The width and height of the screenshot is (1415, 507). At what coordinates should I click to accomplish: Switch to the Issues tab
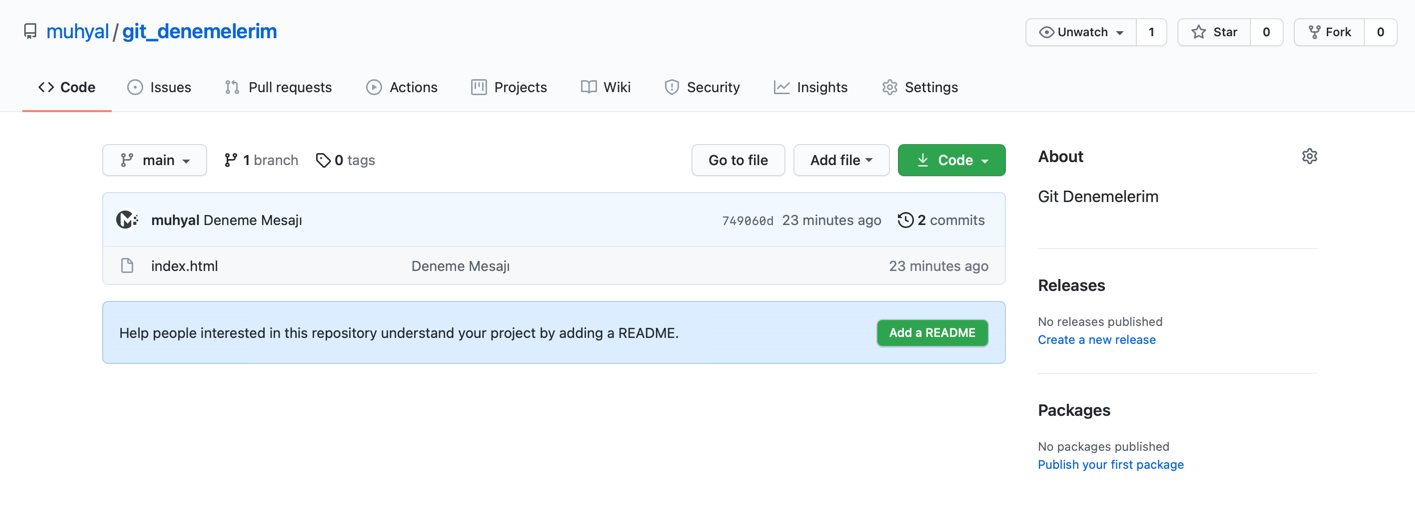pyautogui.click(x=159, y=87)
